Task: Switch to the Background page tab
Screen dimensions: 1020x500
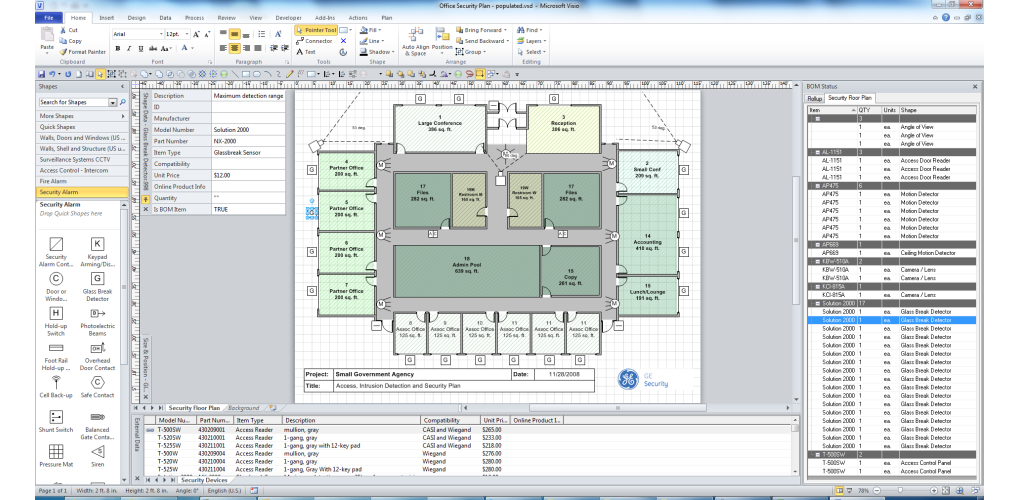Action: tap(243, 408)
